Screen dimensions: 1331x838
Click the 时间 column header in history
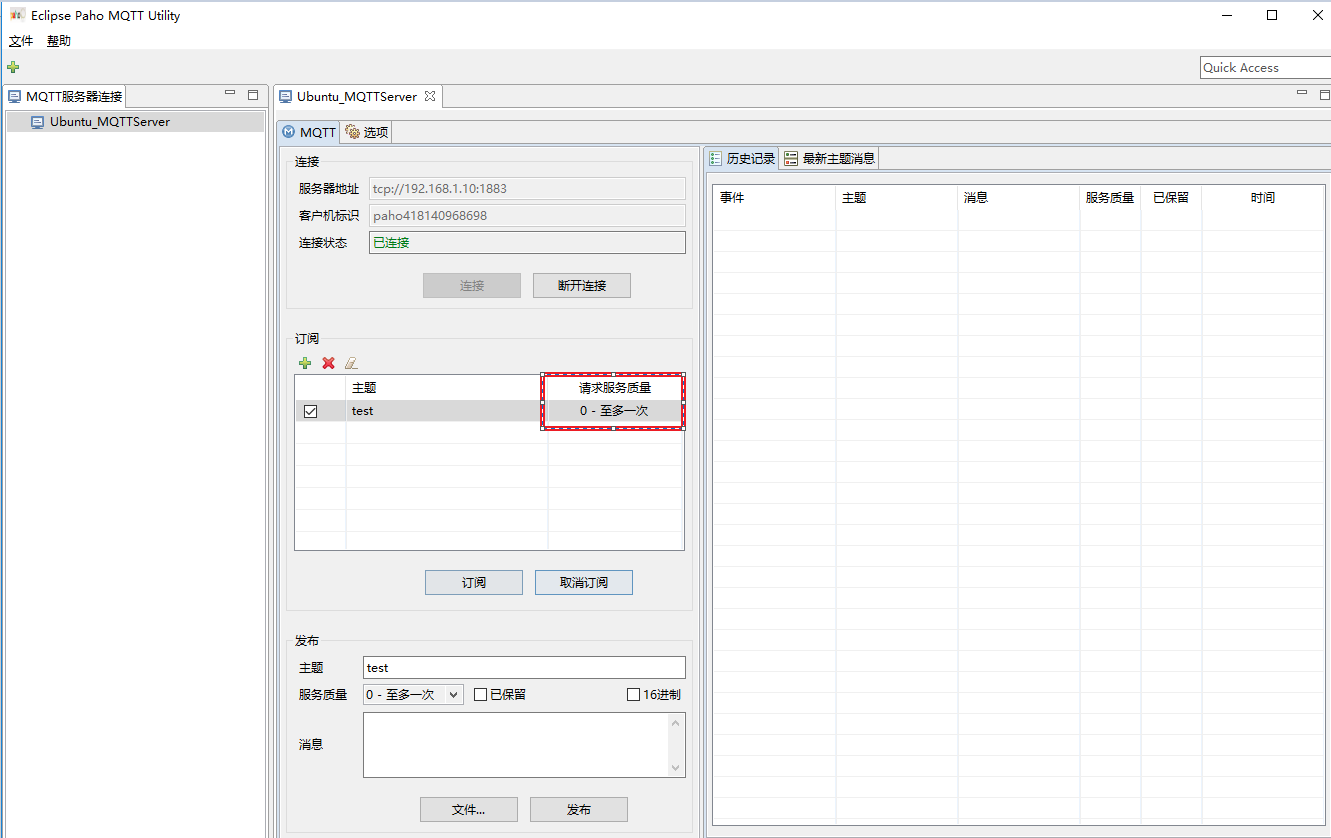1263,198
